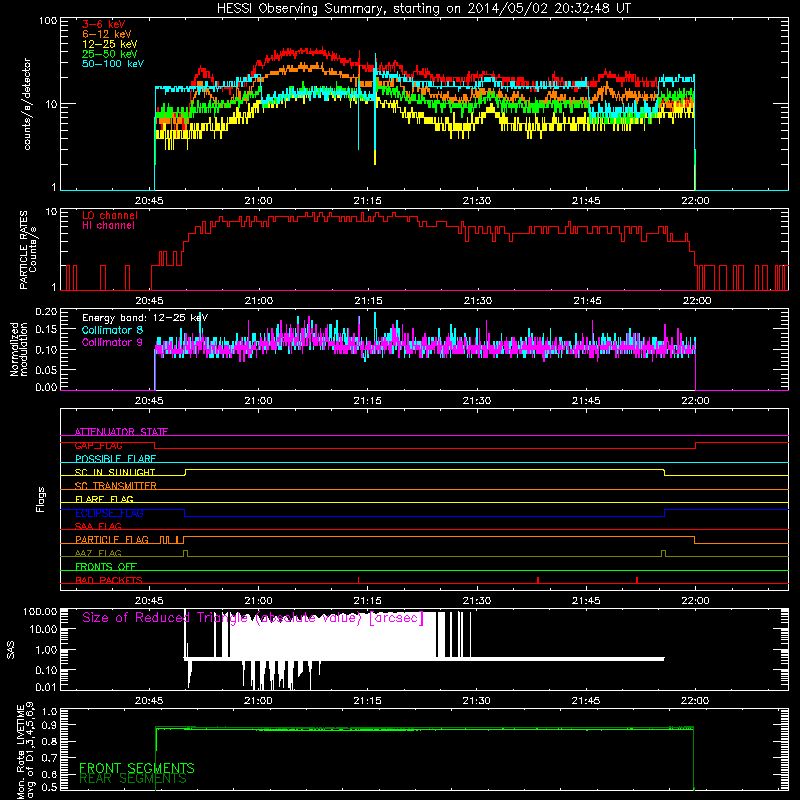Click the 21:30 tick under the Flags panel

477,601
